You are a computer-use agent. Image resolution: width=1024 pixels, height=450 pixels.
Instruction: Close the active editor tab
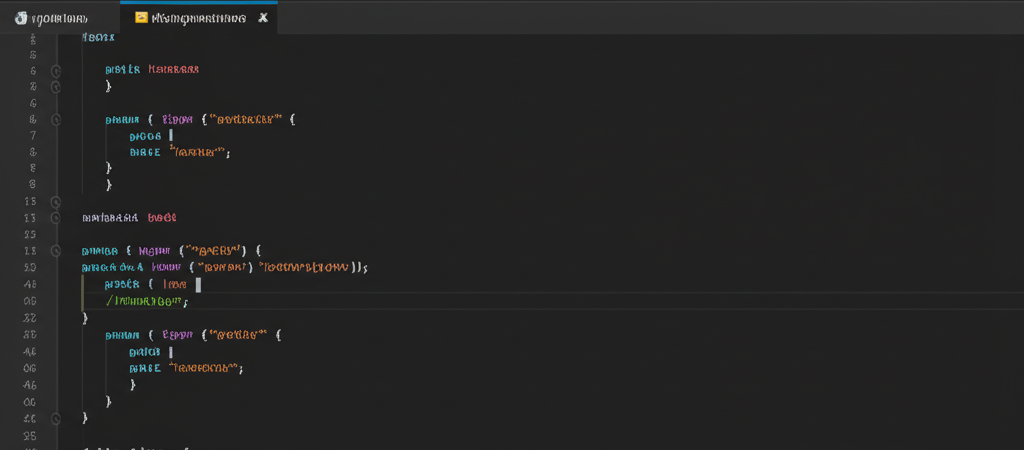(263, 18)
